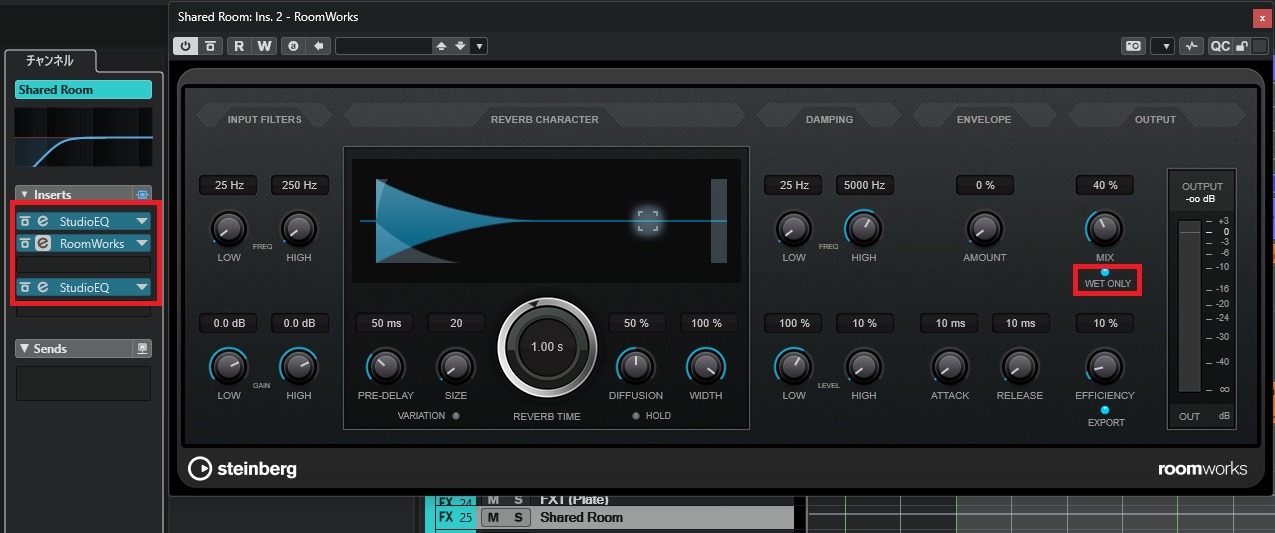Click the copy A to B arrow icon
Screen dimensions: 1275x533
pos(319,46)
